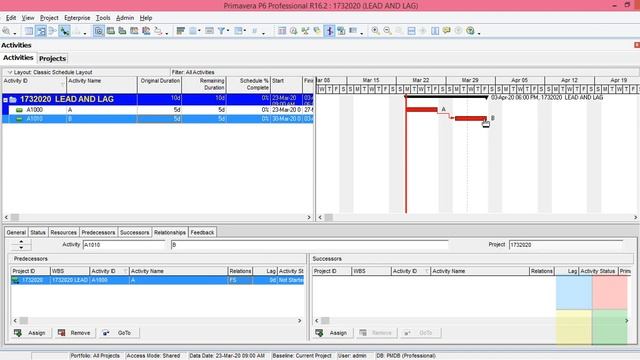Click the yellow notes bubble toolbar icon
The width and height of the screenshot is (640, 360).
[447, 31]
